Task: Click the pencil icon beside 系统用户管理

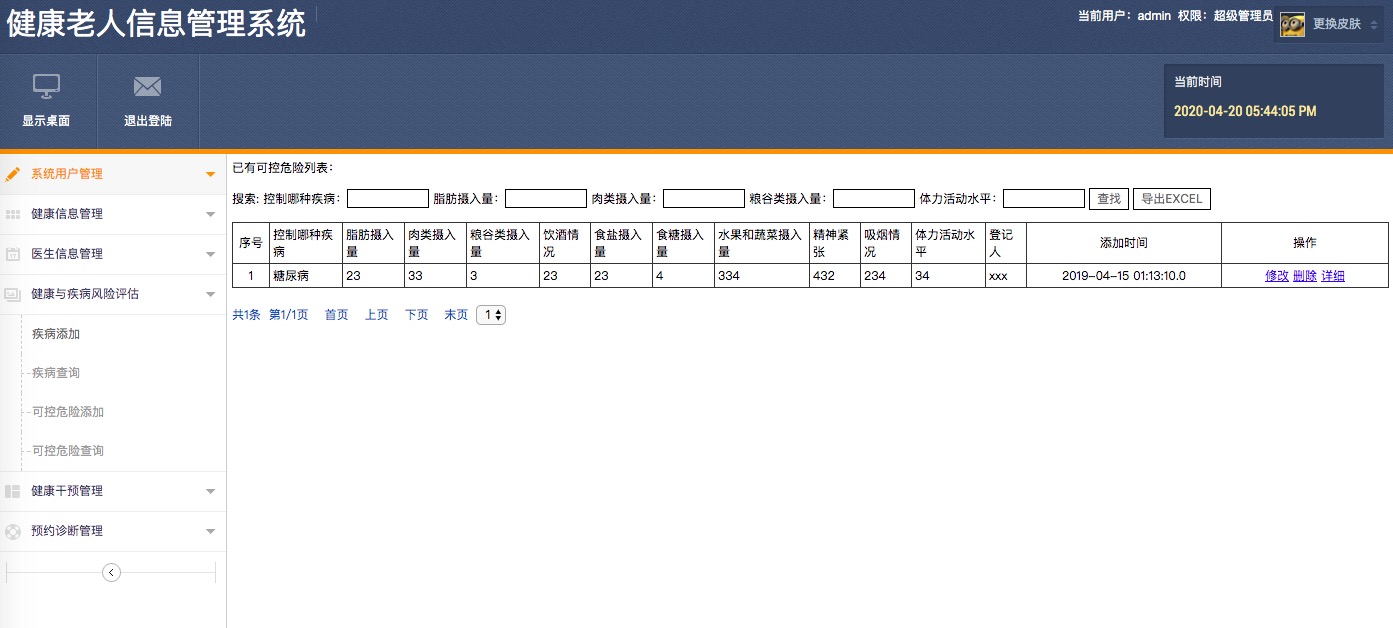Action: pos(13,174)
